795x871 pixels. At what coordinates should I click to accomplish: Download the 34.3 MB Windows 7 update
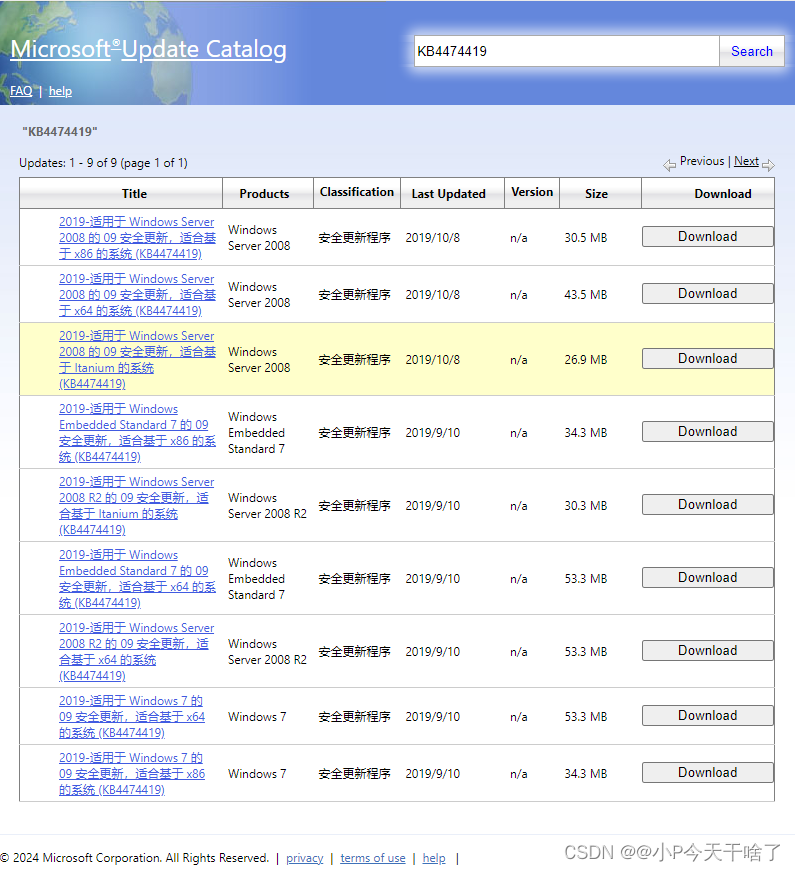(708, 773)
